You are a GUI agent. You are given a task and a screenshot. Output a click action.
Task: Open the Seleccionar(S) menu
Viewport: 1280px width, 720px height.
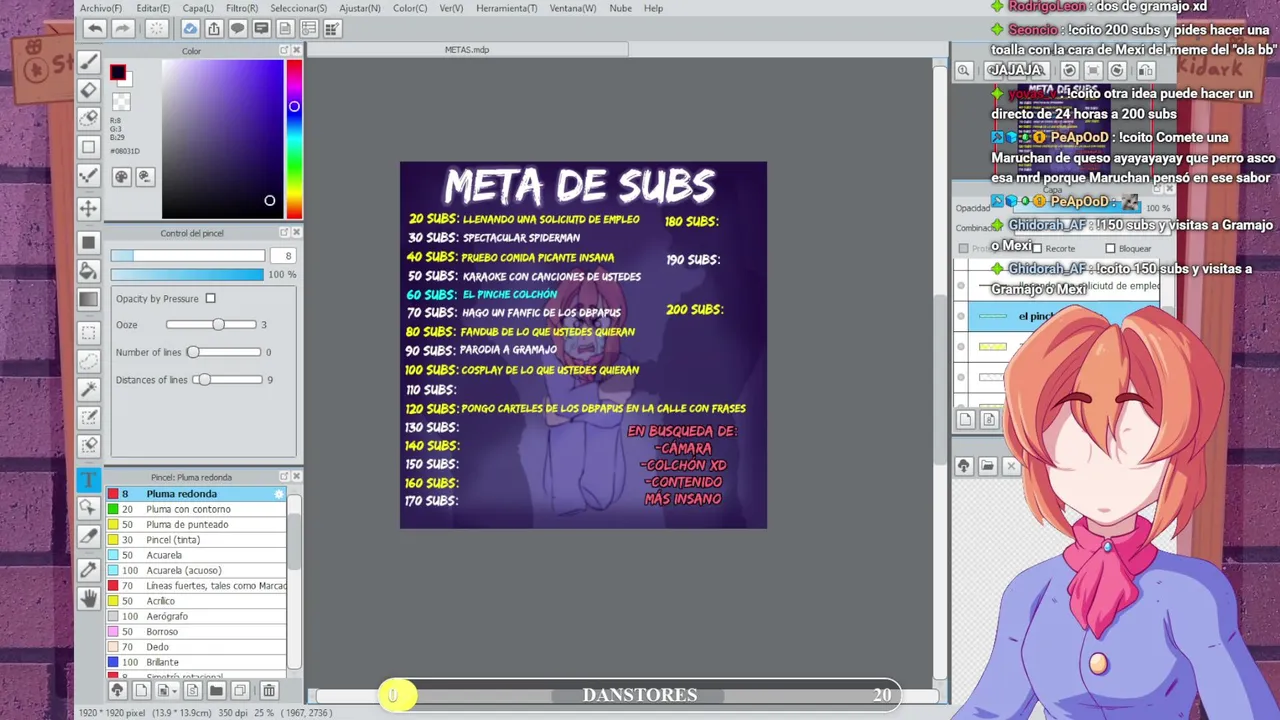coord(298,8)
